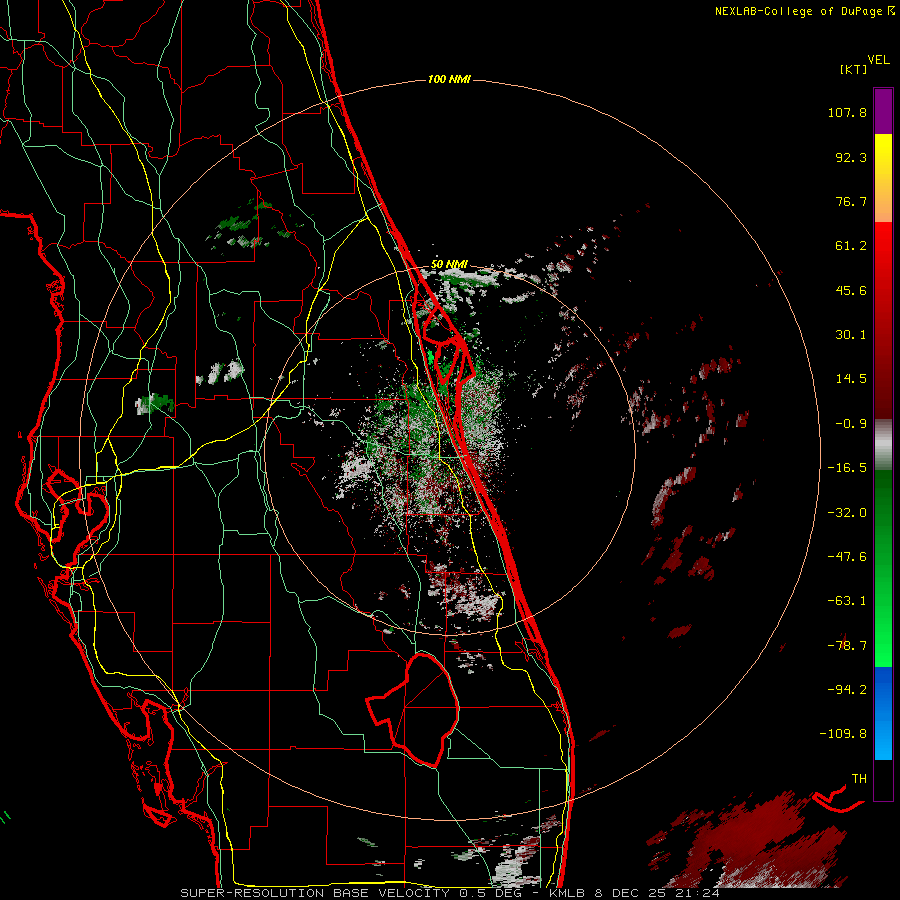Select the 76.7 legend value

(851, 201)
